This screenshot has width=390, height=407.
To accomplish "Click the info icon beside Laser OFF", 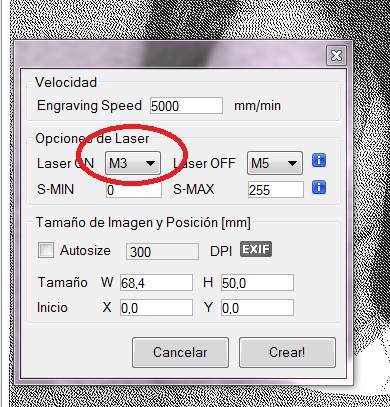I will (319, 160).
